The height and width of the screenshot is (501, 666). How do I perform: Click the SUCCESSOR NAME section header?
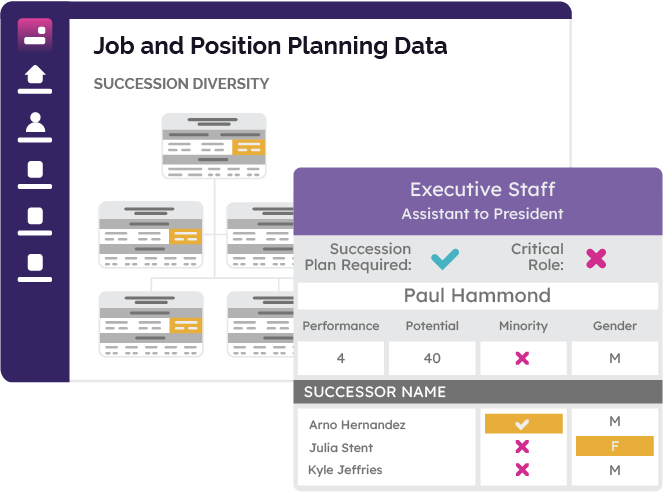click(x=478, y=391)
